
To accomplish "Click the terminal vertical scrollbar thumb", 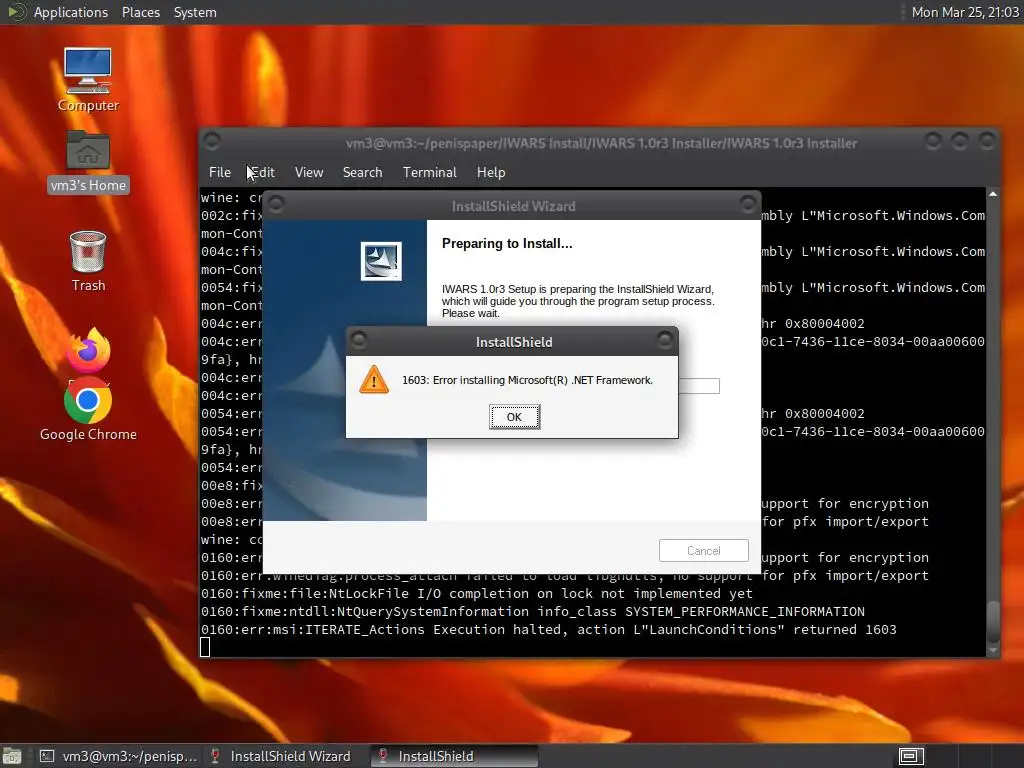I will point(993,622).
